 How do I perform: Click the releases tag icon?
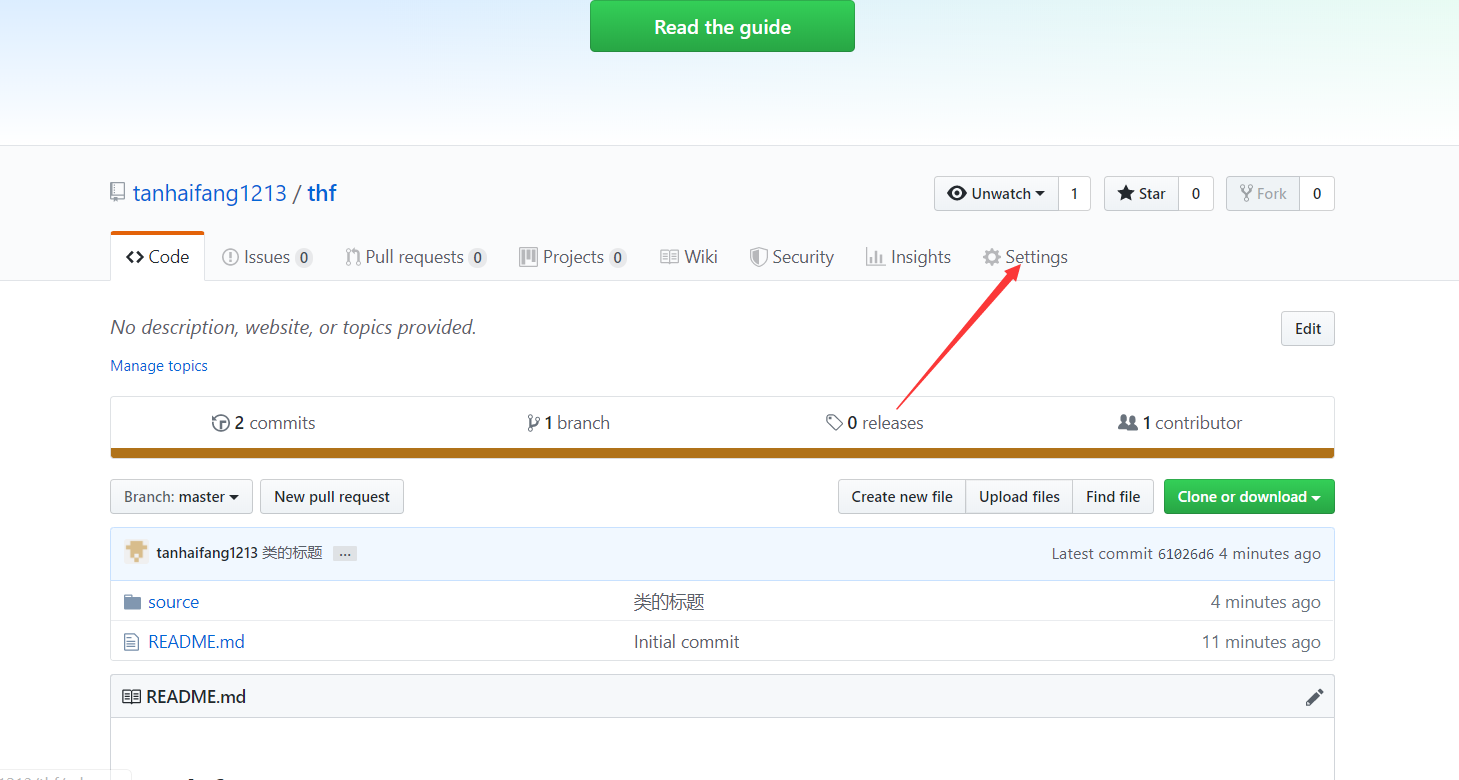click(834, 423)
